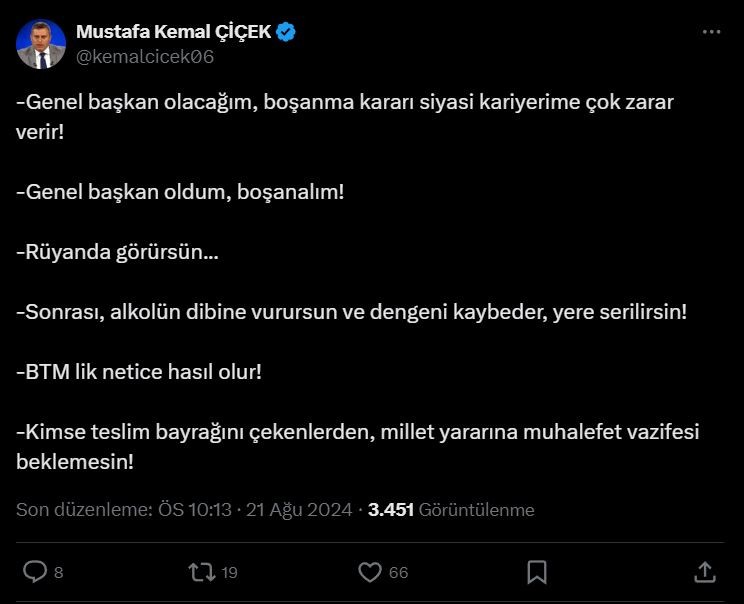Click the repost count 19
The width and height of the screenshot is (744, 604).
(230, 572)
